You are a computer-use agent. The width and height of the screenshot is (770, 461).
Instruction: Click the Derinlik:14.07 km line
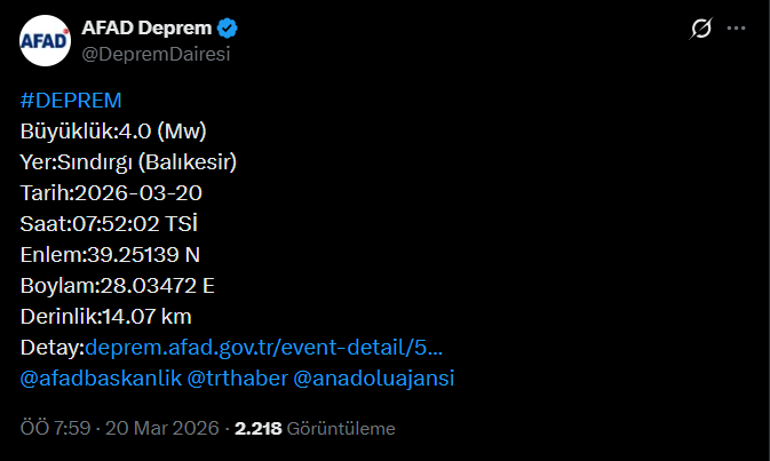[x=106, y=316]
